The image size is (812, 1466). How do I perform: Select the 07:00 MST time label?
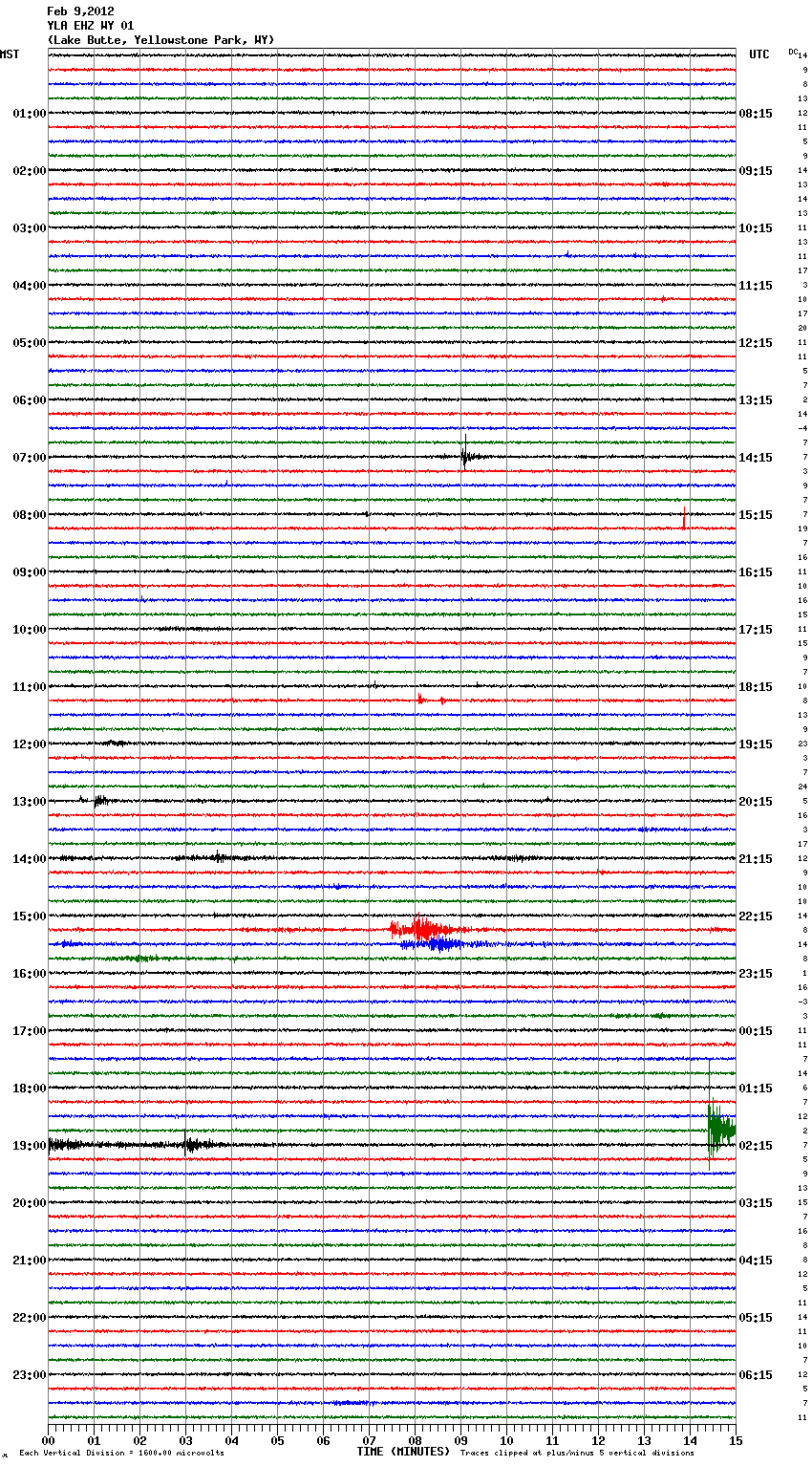tap(29, 458)
